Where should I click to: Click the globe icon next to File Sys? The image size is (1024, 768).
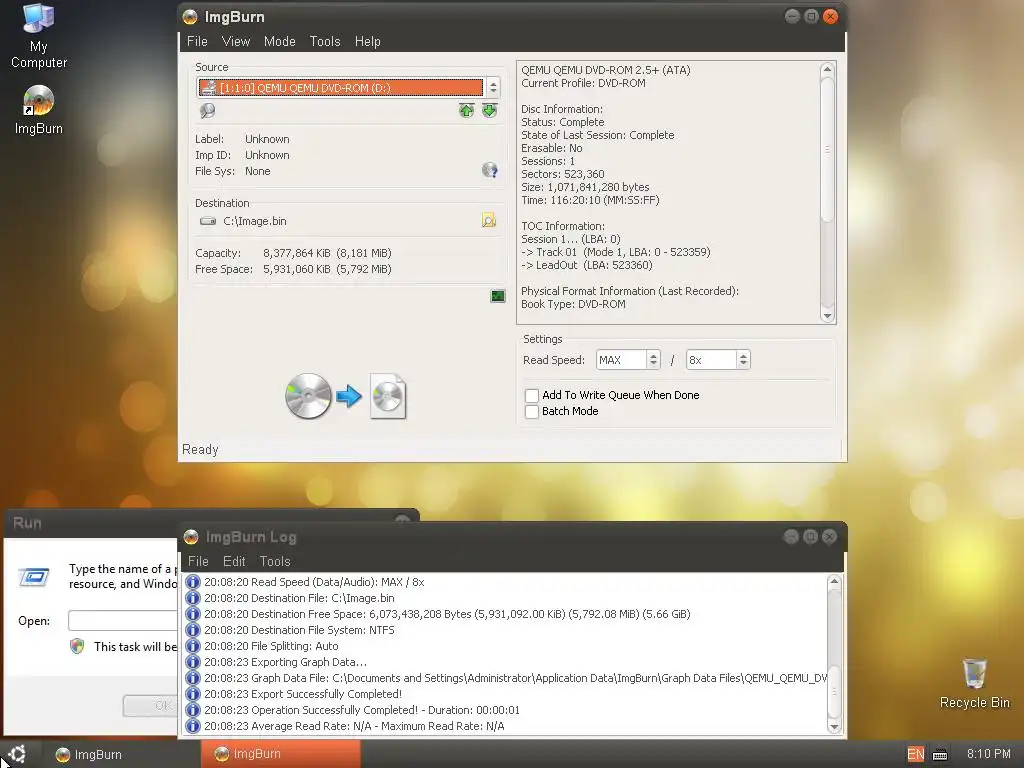[490, 170]
